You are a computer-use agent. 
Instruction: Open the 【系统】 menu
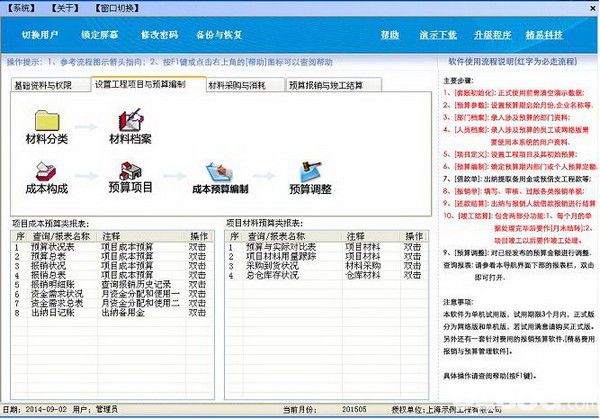pos(21,8)
